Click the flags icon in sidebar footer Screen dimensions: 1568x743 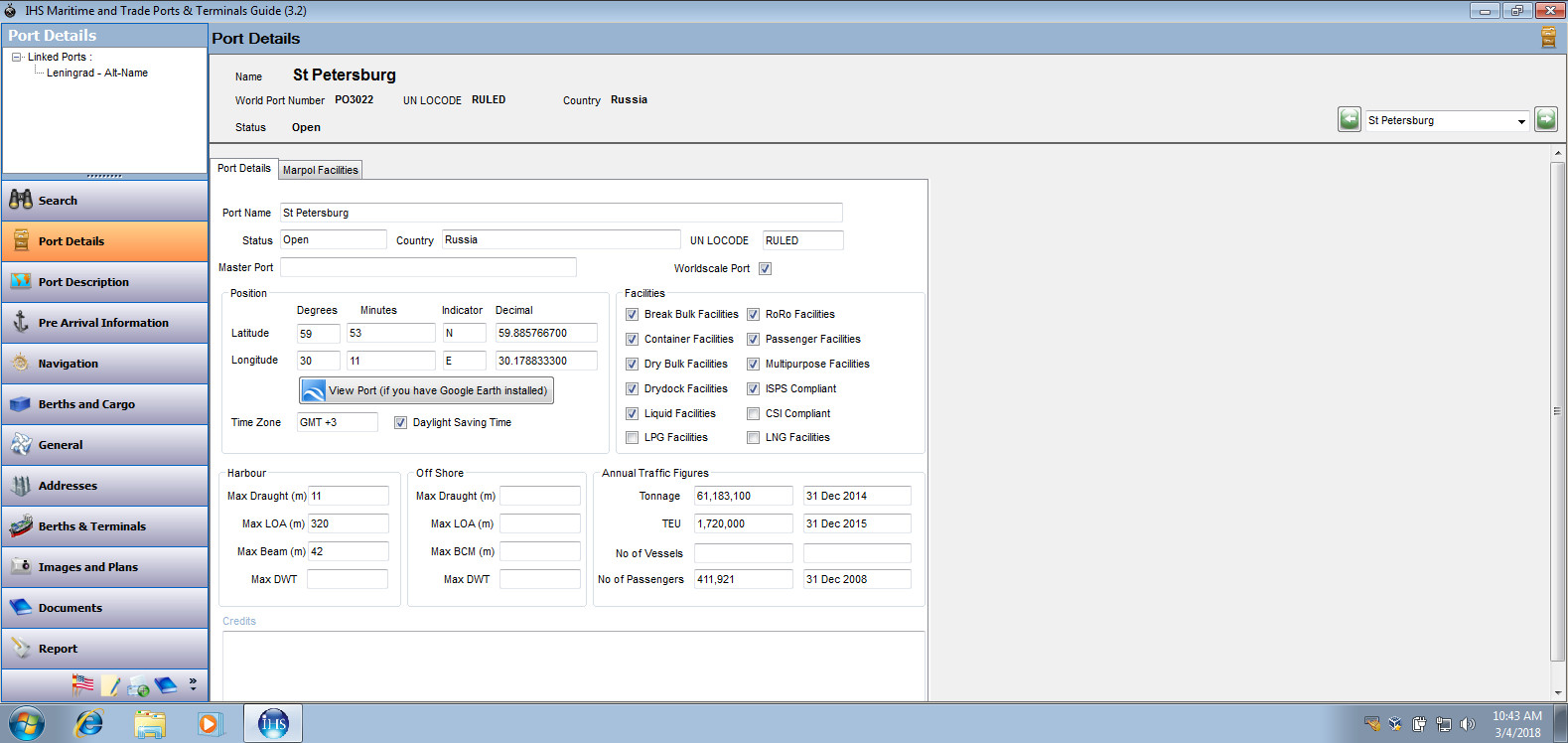83,684
